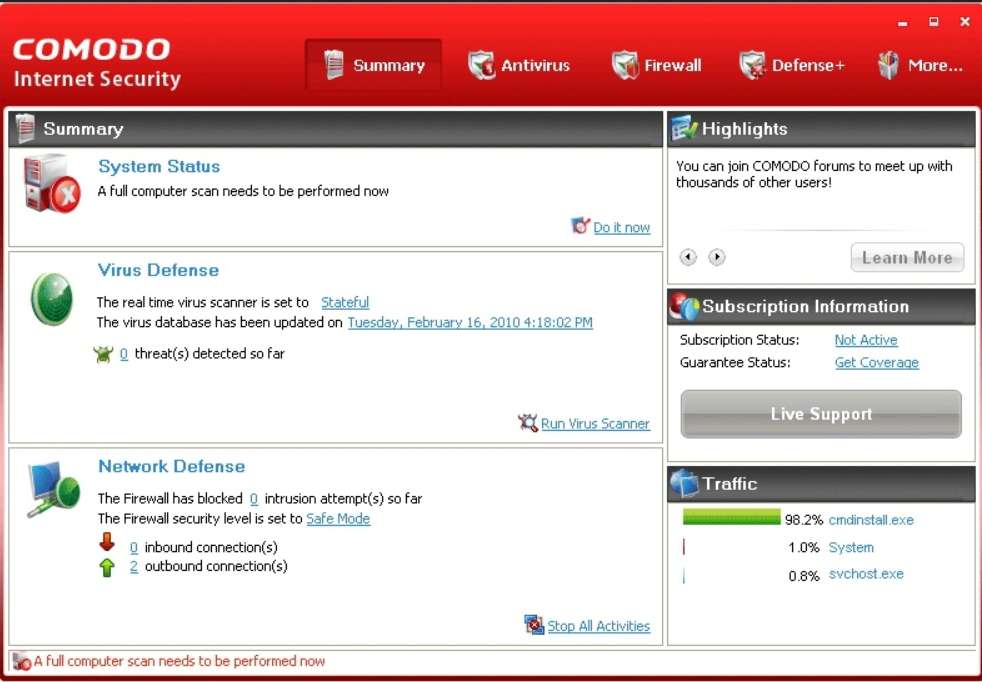Open the More... tab
982x682 pixels.
(920, 65)
